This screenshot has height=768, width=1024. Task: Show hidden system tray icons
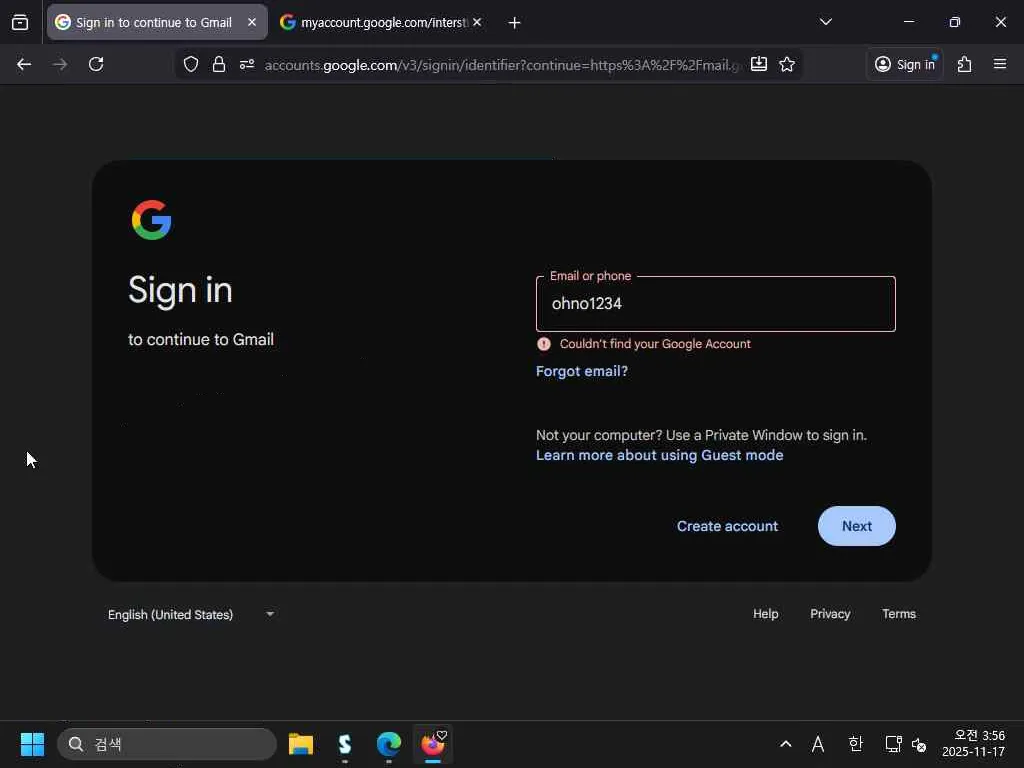786,744
